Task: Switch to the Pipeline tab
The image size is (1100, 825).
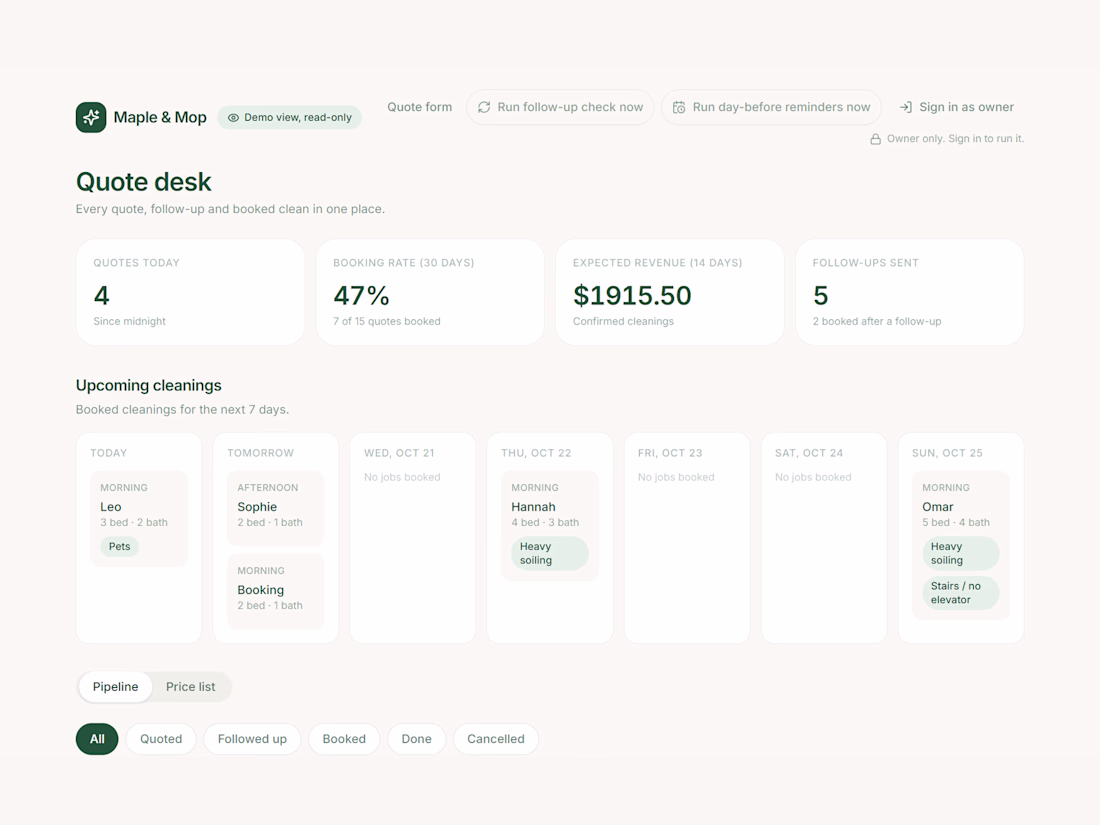Action: tap(116, 687)
